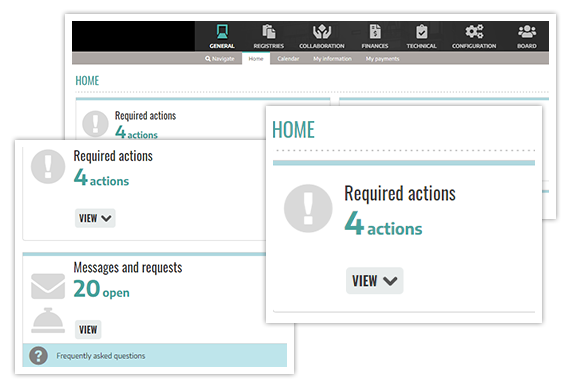This screenshot has width=570, height=390.
Task: Click the envelope messages icon
Action: point(48,286)
